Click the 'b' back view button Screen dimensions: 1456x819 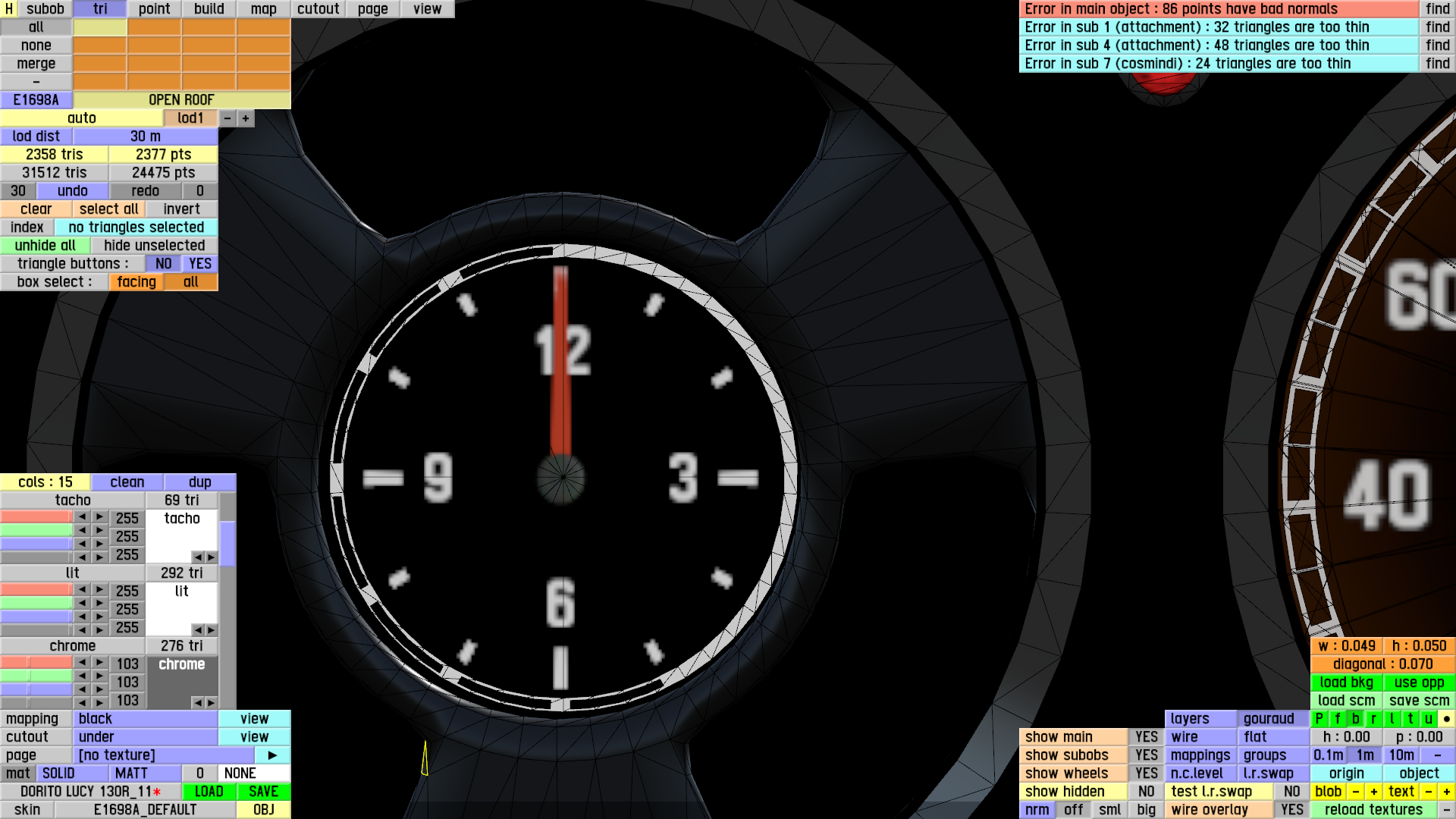pos(1355,719)
